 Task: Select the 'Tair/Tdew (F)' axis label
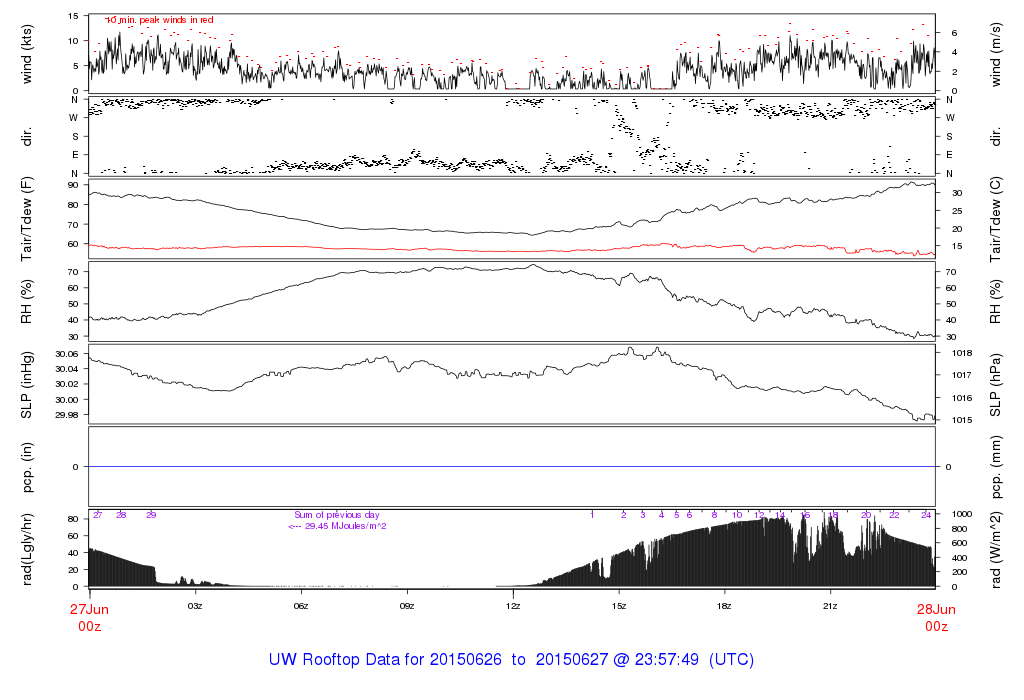point(27,218)
